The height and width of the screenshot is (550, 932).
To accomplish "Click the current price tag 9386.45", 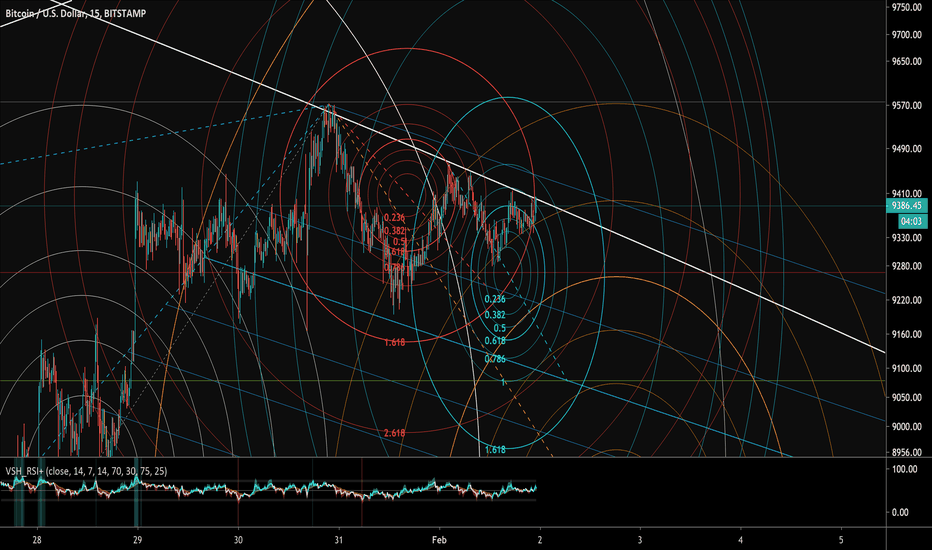I will pyautogui.click(x=907, y=206).
